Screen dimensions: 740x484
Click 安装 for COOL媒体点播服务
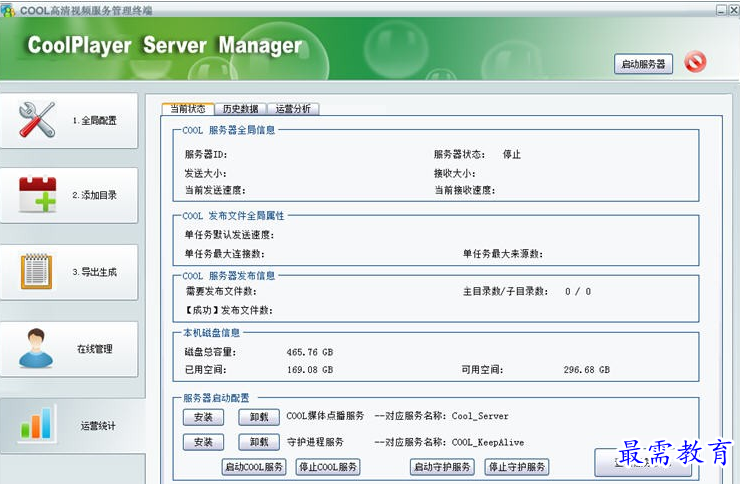tap(203, 417)
